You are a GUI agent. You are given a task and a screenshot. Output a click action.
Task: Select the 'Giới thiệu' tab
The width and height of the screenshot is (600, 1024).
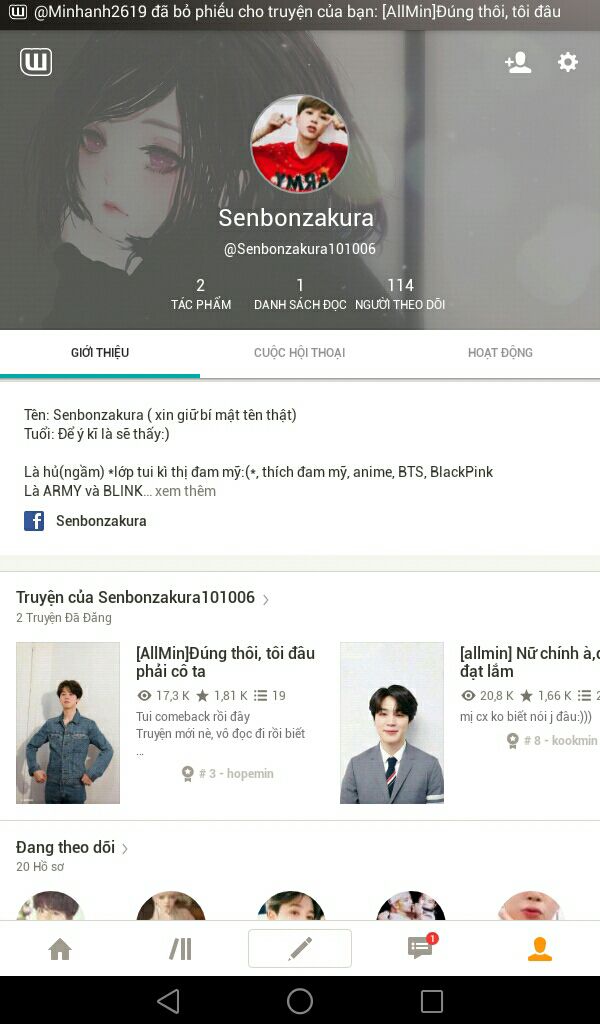[x=100, y=353]
